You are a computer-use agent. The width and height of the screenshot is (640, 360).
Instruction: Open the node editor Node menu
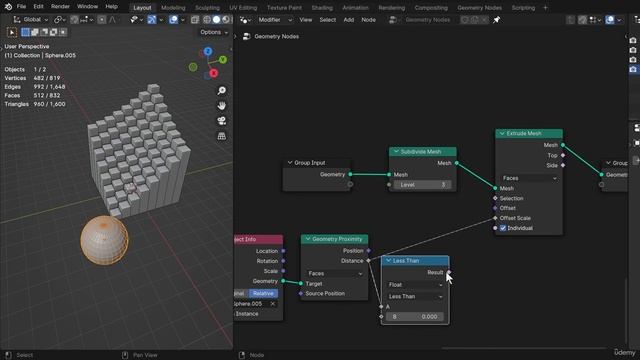coord(368,20)
